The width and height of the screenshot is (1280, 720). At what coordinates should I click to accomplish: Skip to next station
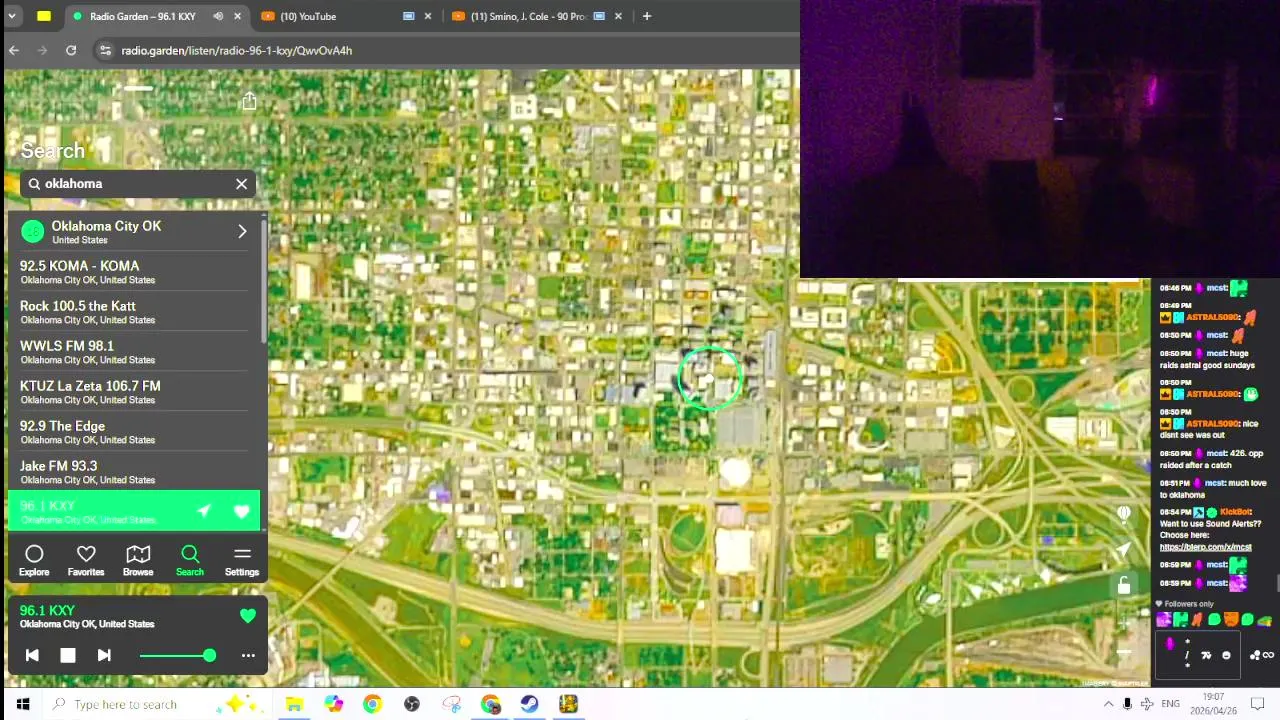tap(104, 655)
